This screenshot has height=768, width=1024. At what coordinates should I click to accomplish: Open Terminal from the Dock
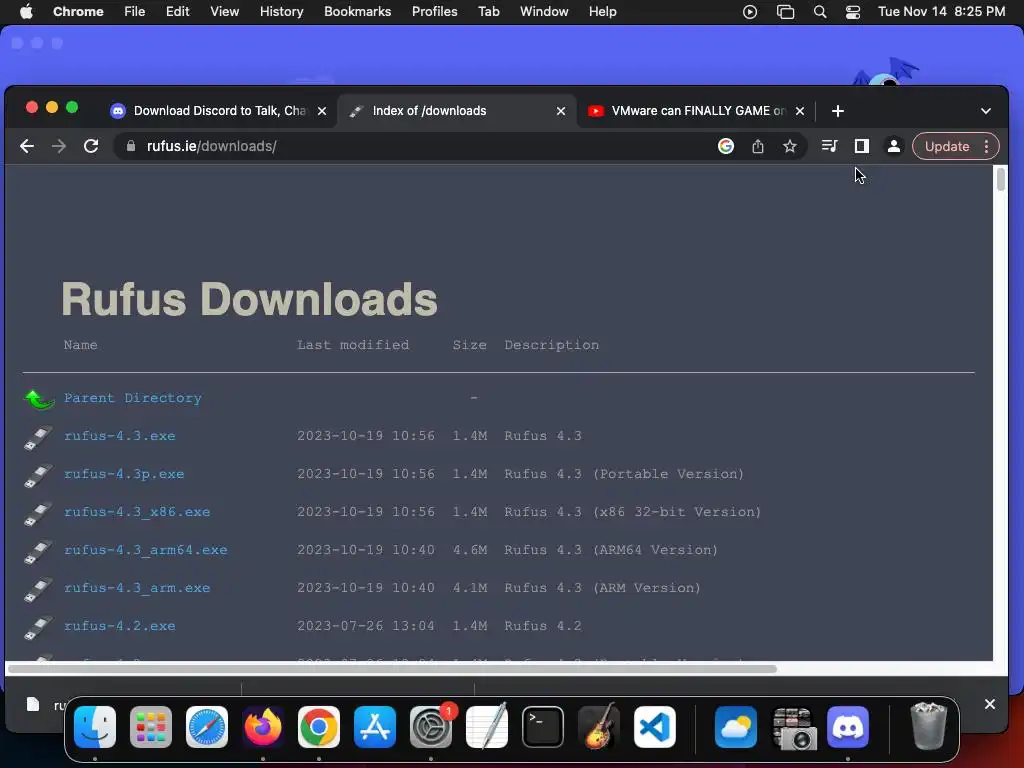[x=543, y=727]
